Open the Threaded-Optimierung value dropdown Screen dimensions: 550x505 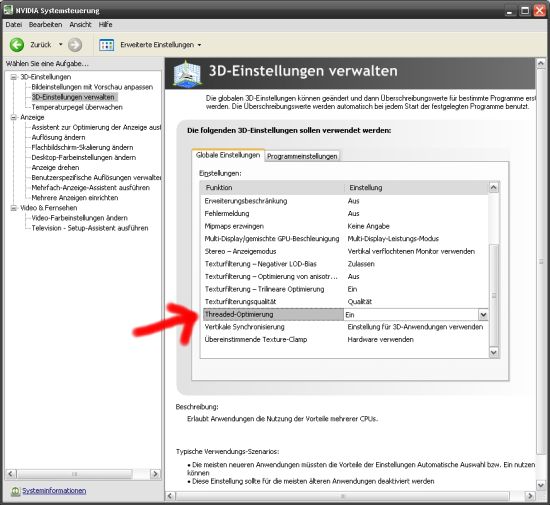(x=483, y=315)
